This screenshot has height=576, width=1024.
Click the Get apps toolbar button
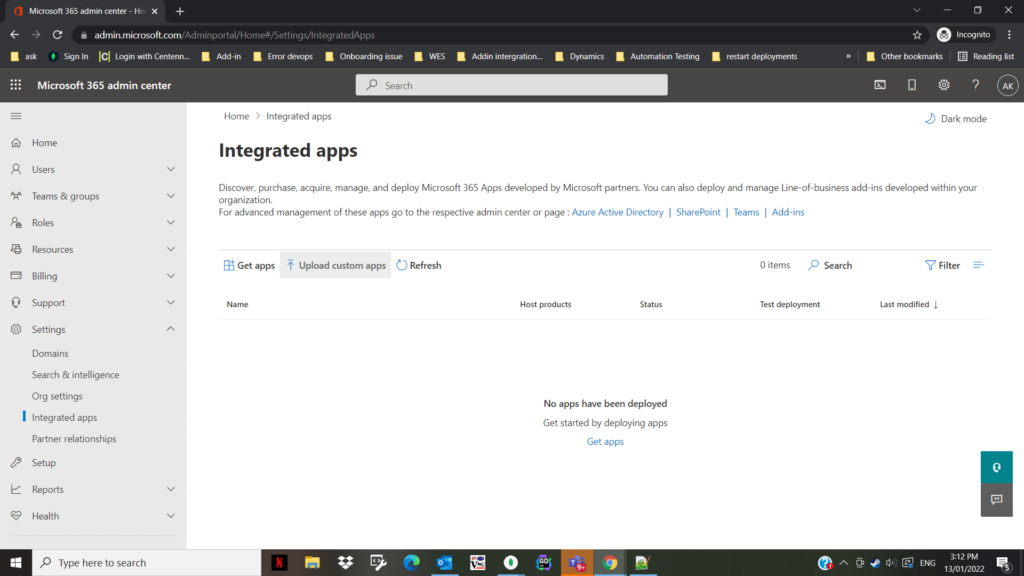249,265
